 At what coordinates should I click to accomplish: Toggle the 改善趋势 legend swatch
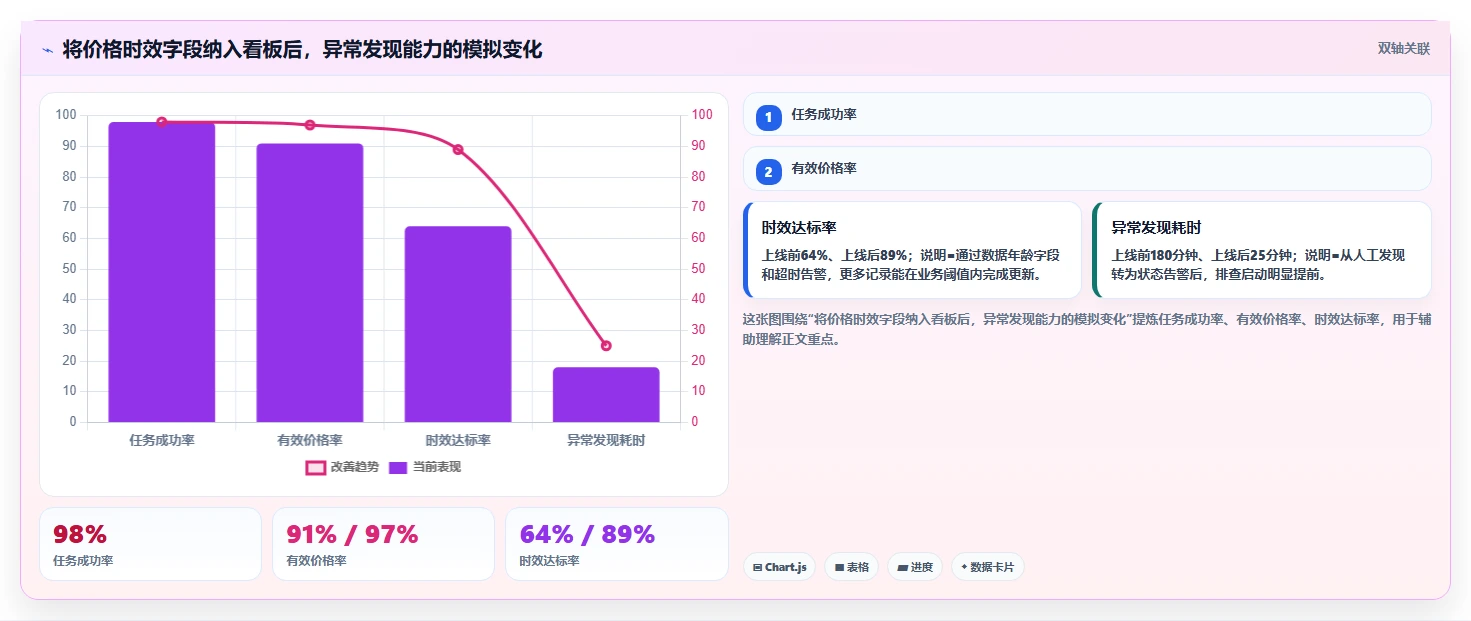pyautogui.click(x=316, y=467)
